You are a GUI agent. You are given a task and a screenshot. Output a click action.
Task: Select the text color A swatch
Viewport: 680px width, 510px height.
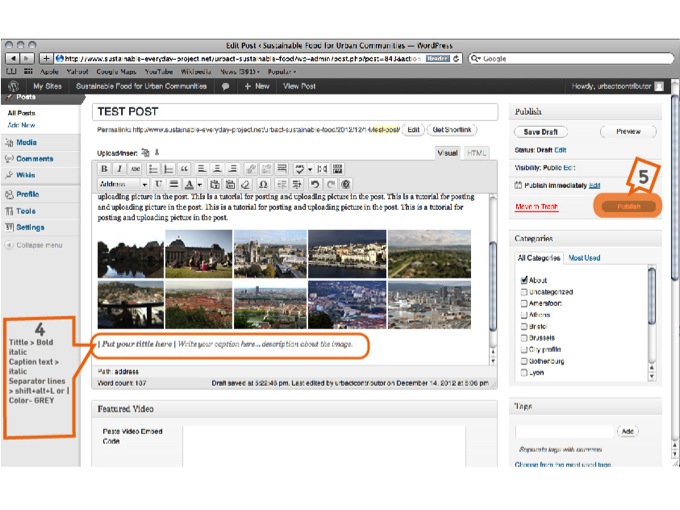pyautogui.click(x=189, y=184)
